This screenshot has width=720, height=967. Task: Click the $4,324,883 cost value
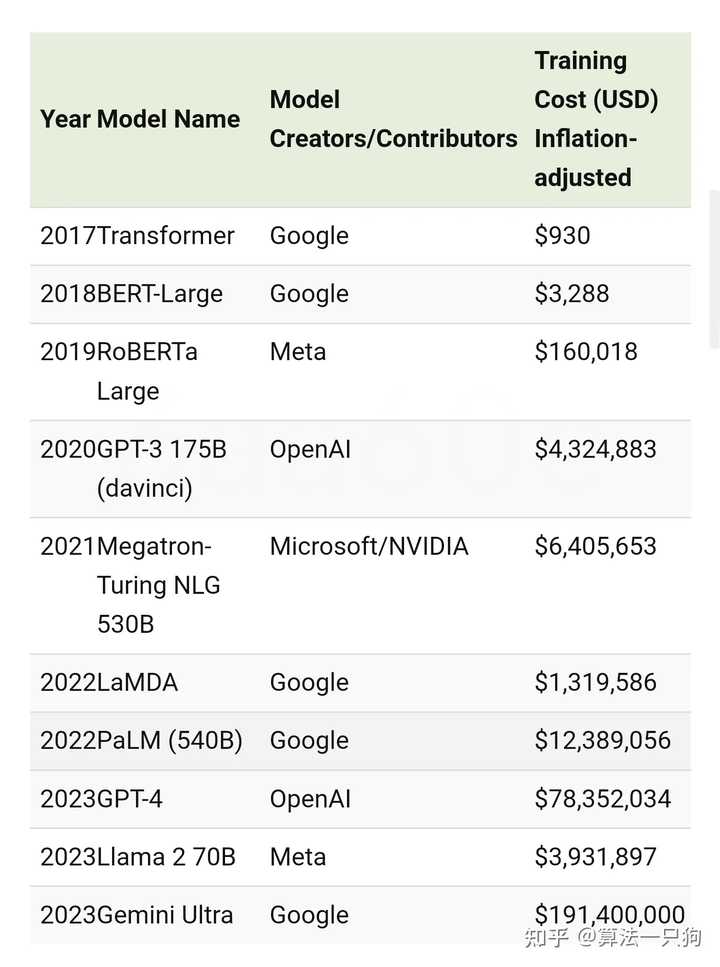596,449
